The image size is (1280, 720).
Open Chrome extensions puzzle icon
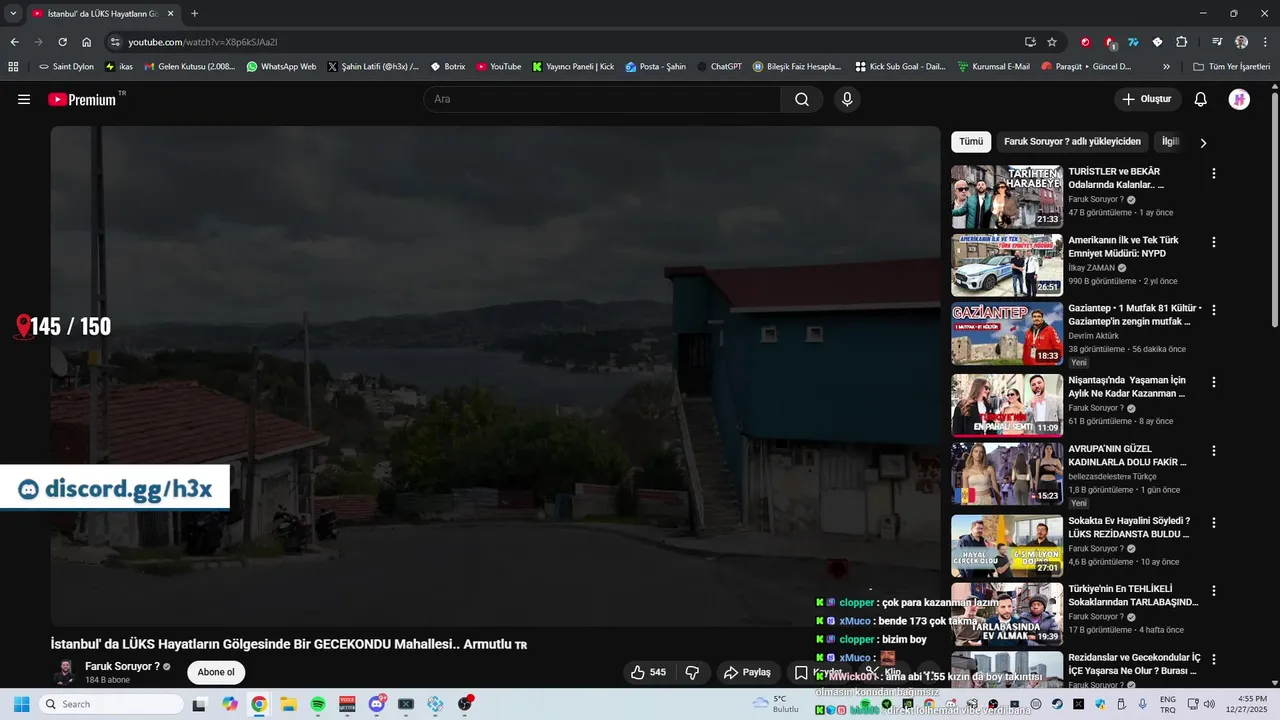[x=1181, y=42]
